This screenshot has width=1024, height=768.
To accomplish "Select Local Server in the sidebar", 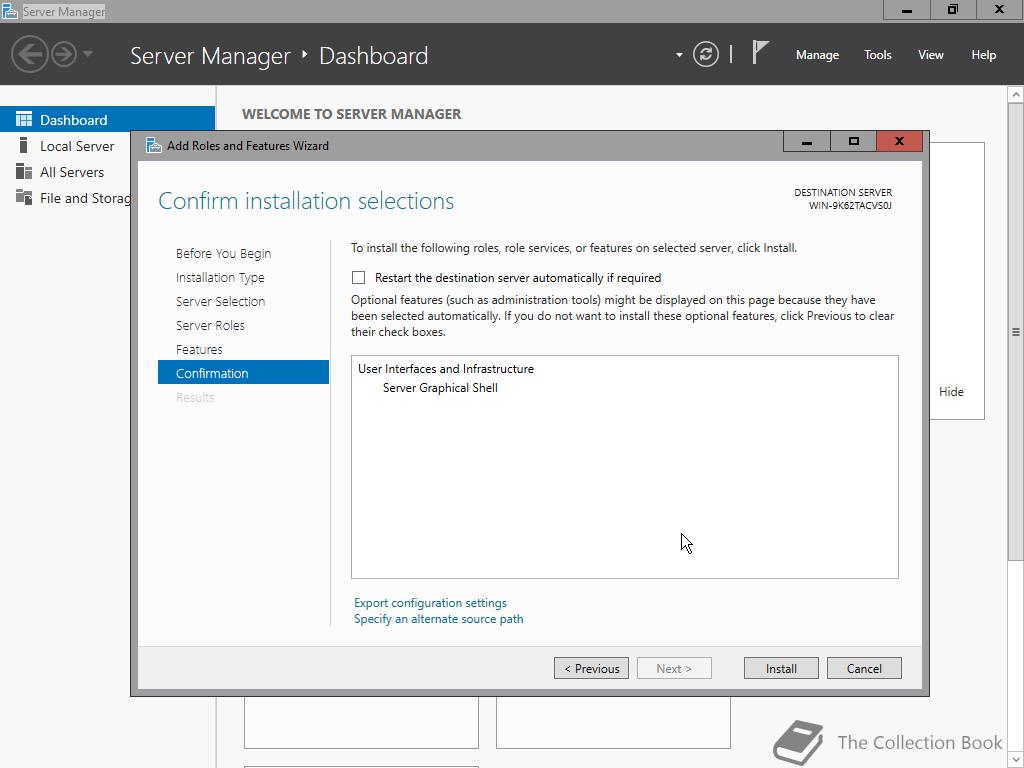I will 77,146.
